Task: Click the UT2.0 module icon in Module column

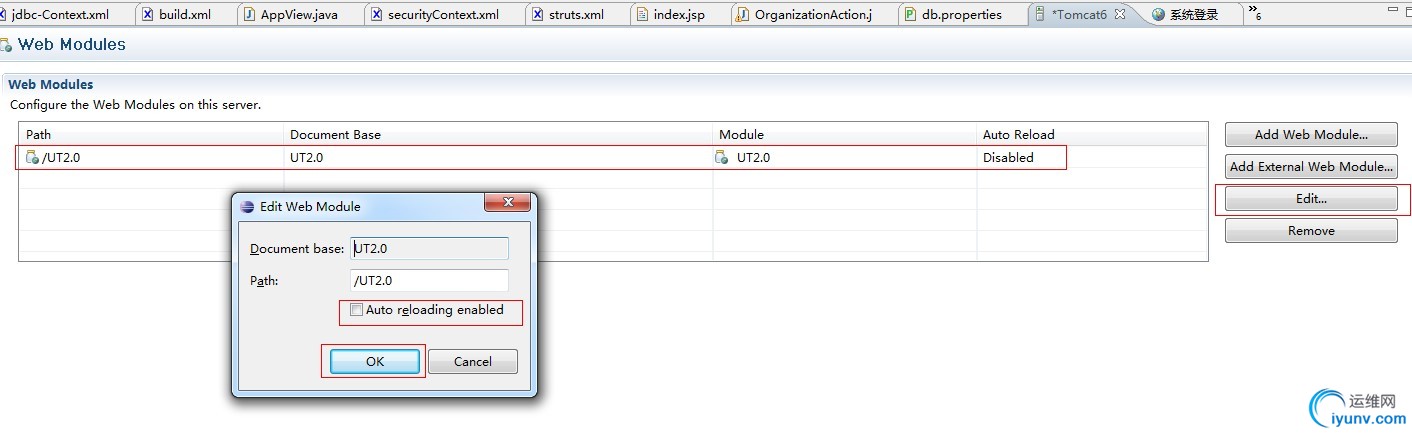Action: click(x=722, y=157)
